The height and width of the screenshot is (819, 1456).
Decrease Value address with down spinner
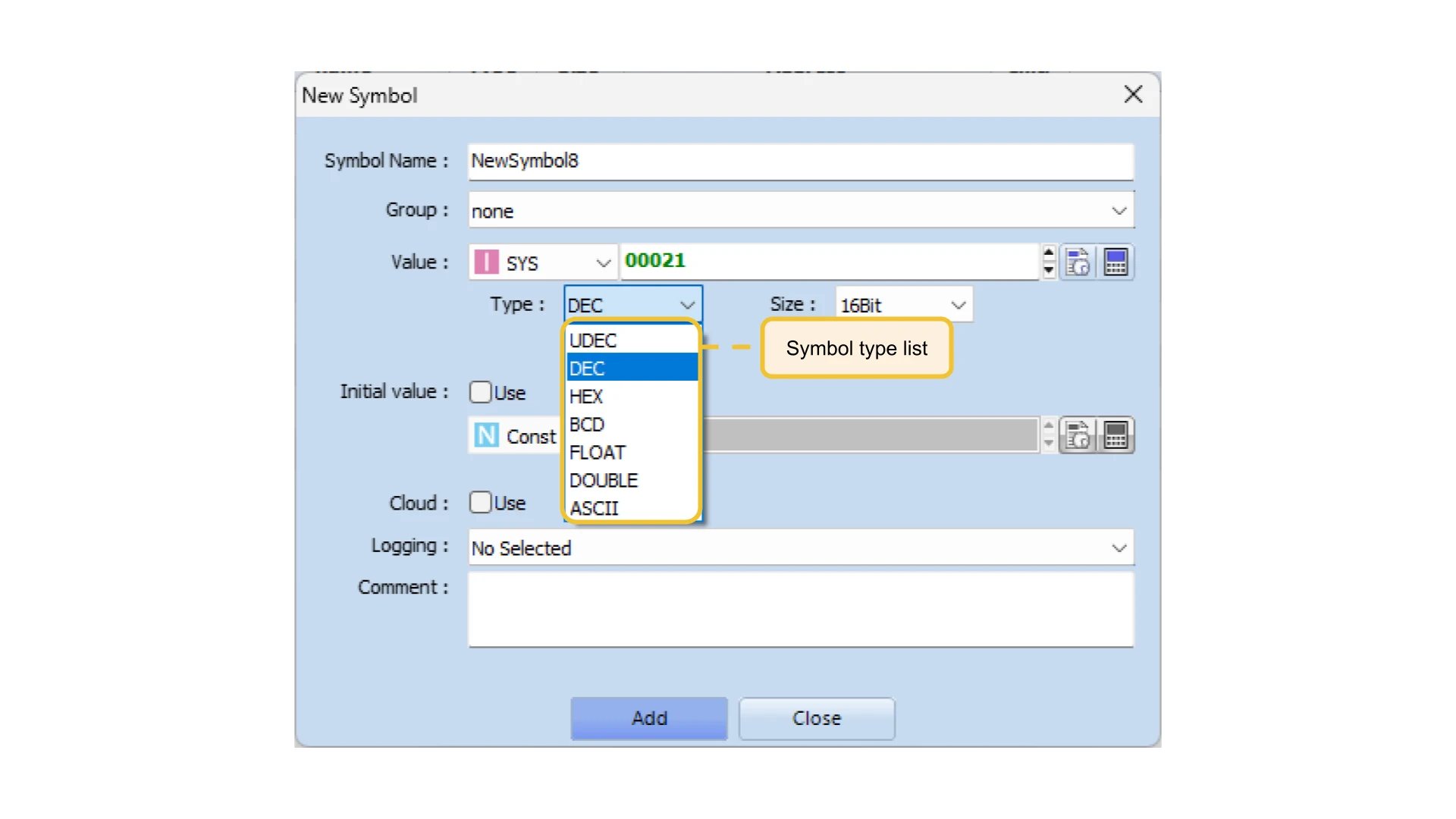(1049, 271)
